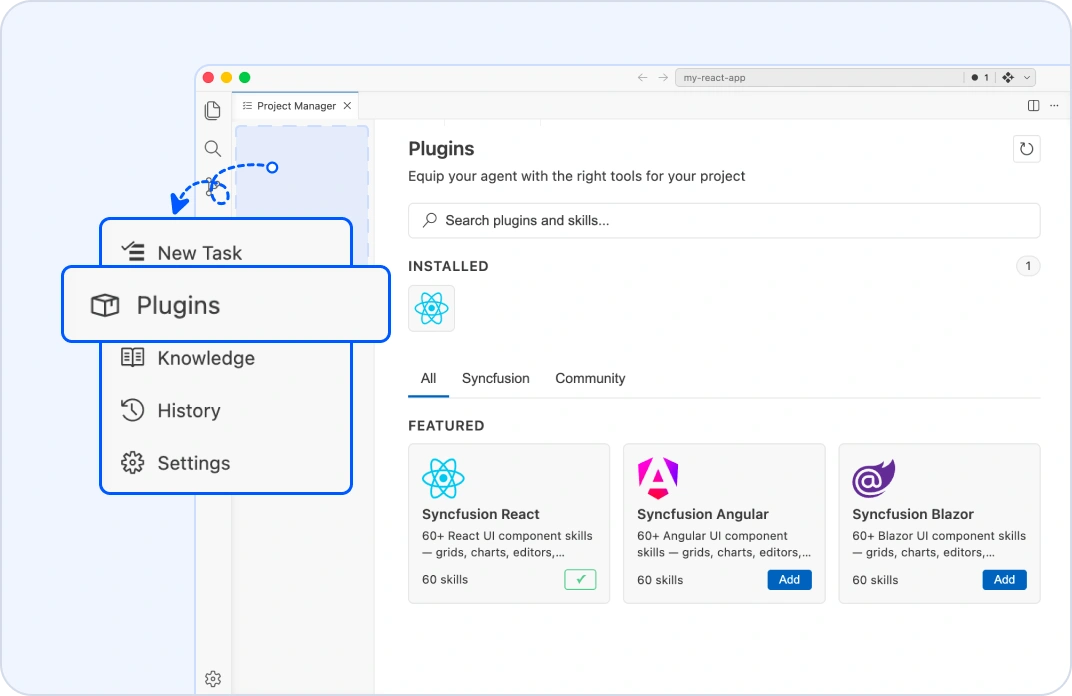Add the Syncfusion Blazor plugin
This screenshot has width=1072, height=696.
pos(1004,579)
